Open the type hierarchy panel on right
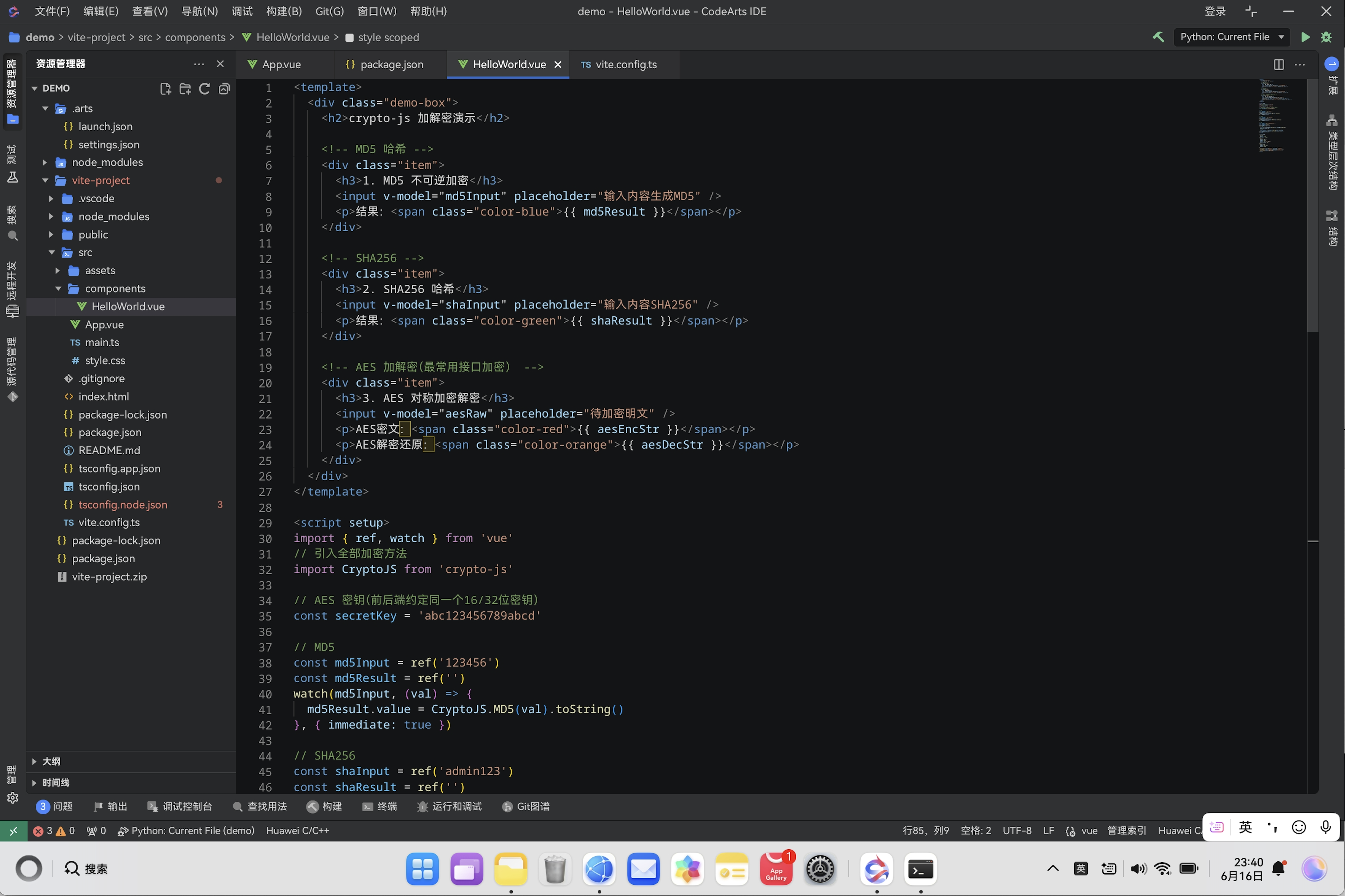 tap(1332, 153)
